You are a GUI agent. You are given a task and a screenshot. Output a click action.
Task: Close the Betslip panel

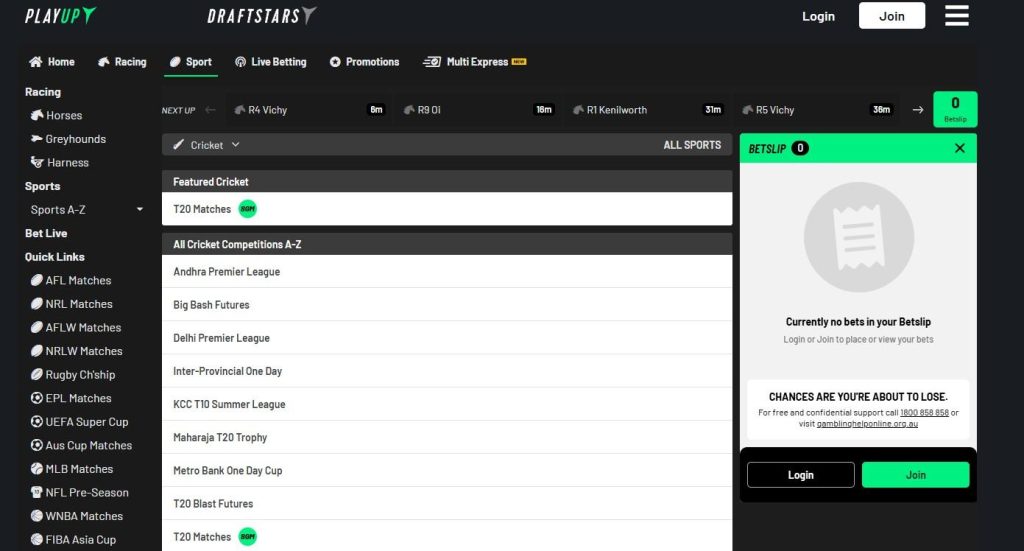pos(959,148)
